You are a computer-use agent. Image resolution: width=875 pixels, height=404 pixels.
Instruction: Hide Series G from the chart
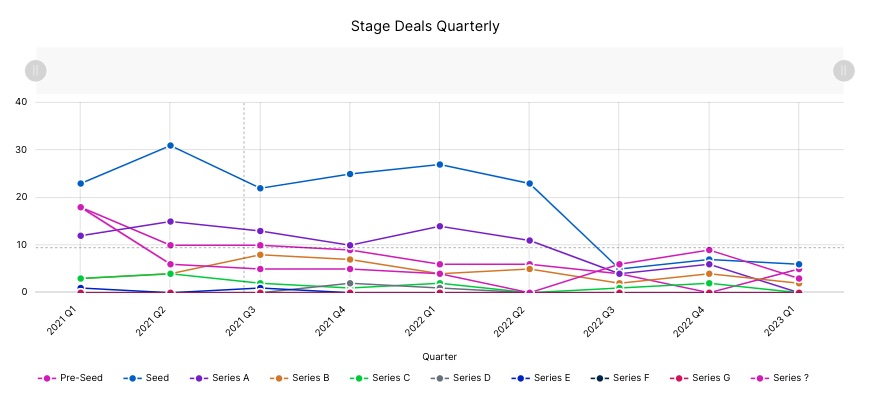click(x=706, y=378)
